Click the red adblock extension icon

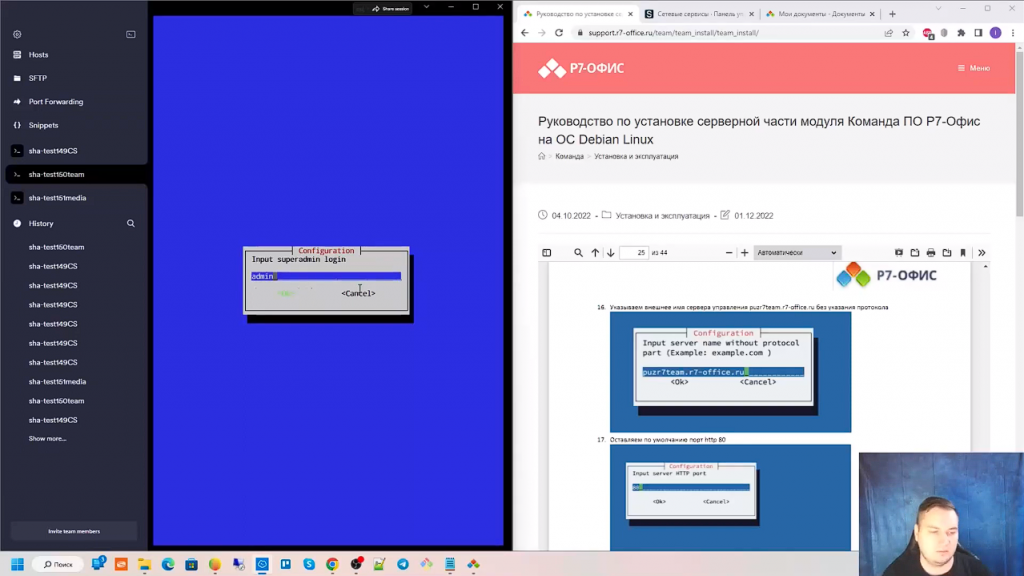tap(927, 33)
